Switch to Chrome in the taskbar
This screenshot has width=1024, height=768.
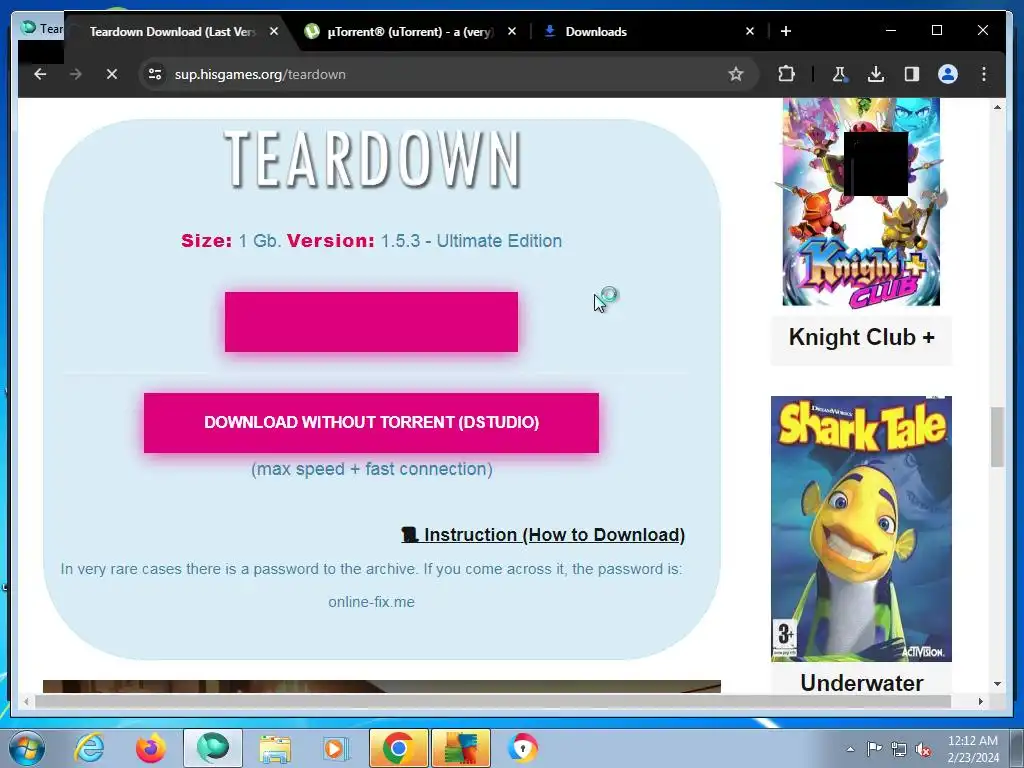(x=398, y=748)
